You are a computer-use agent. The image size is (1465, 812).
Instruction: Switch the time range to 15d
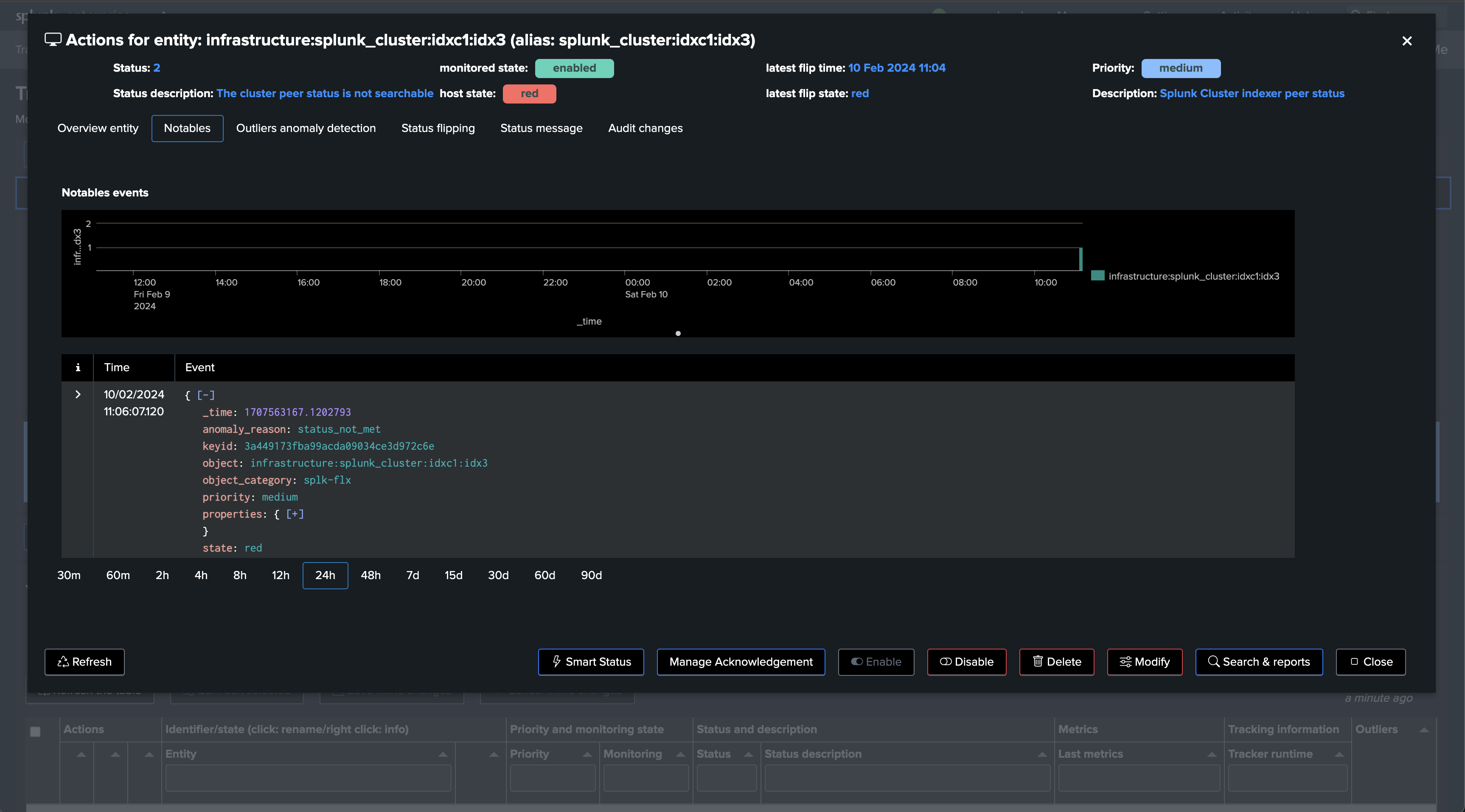[x=453, y=575]
